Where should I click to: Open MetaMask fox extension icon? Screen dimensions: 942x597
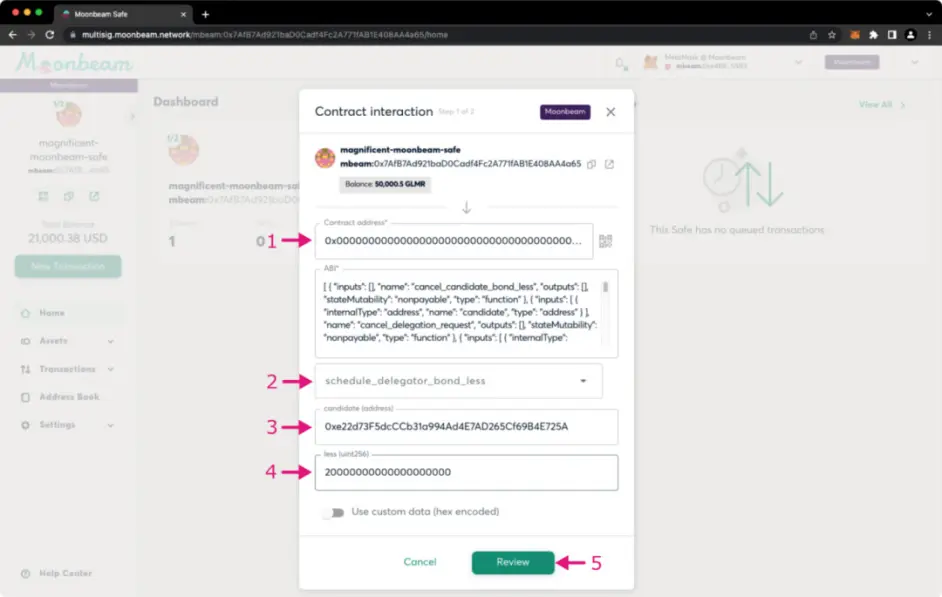pos(854,35)
